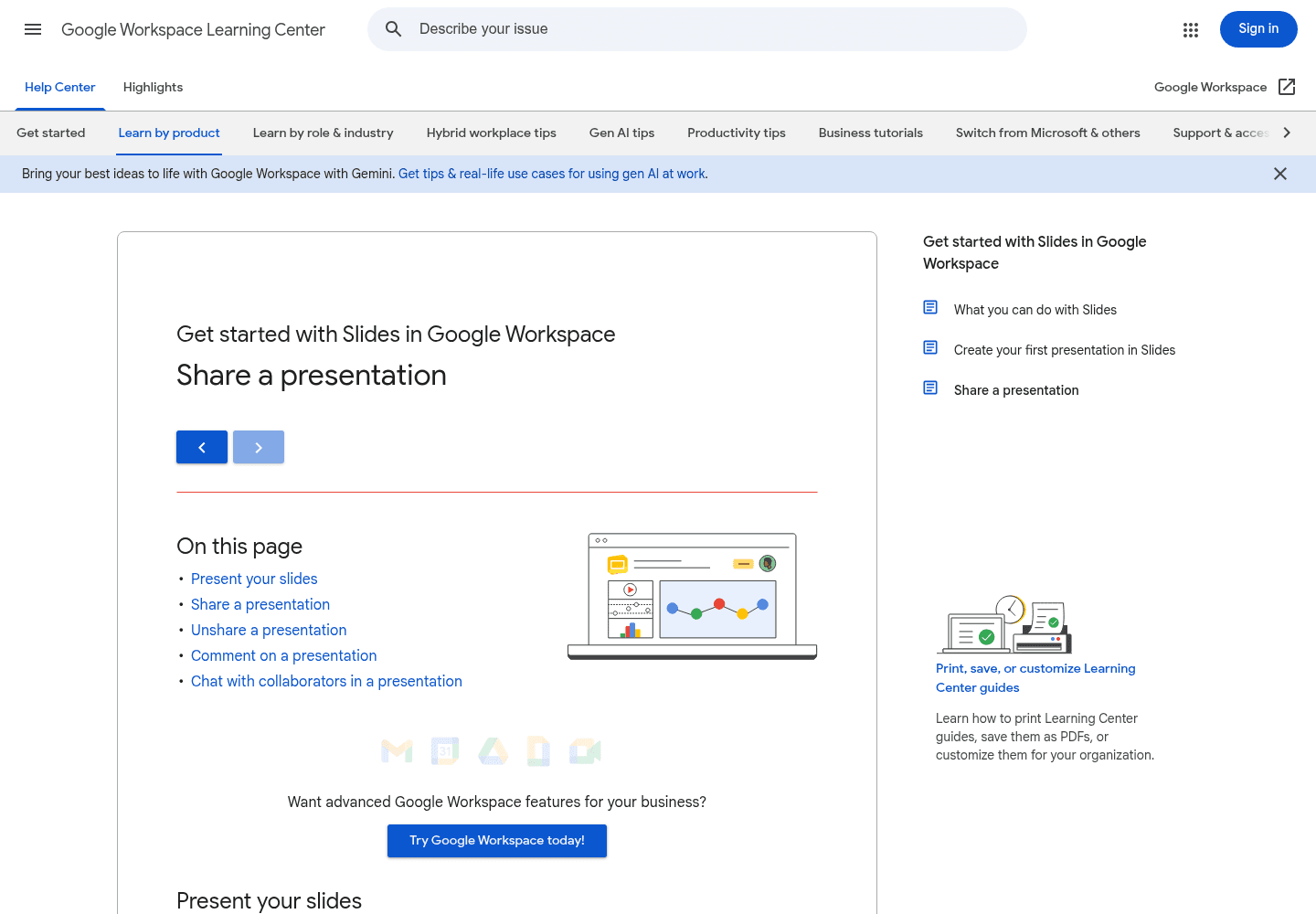This screenshot has width=1316, height=914.
Task: Click the Drive product icon
Action: (x=493, y=751)
